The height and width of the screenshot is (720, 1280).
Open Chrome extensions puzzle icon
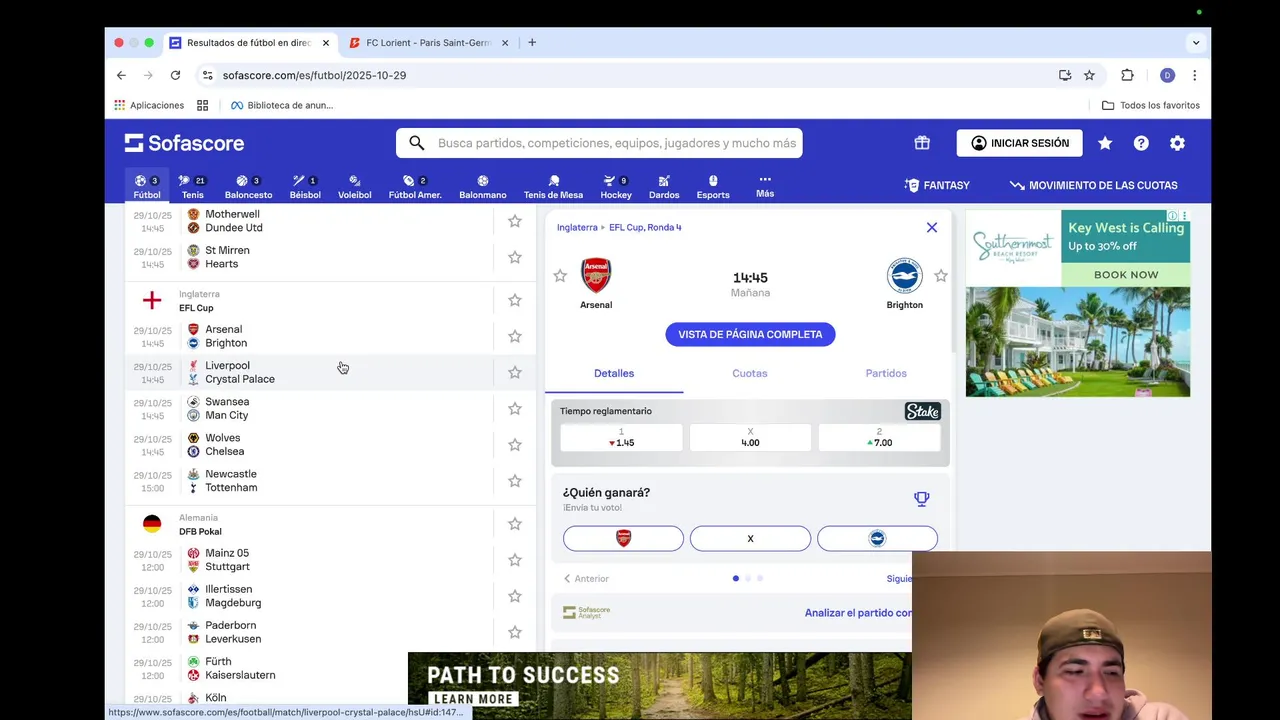1127,75
